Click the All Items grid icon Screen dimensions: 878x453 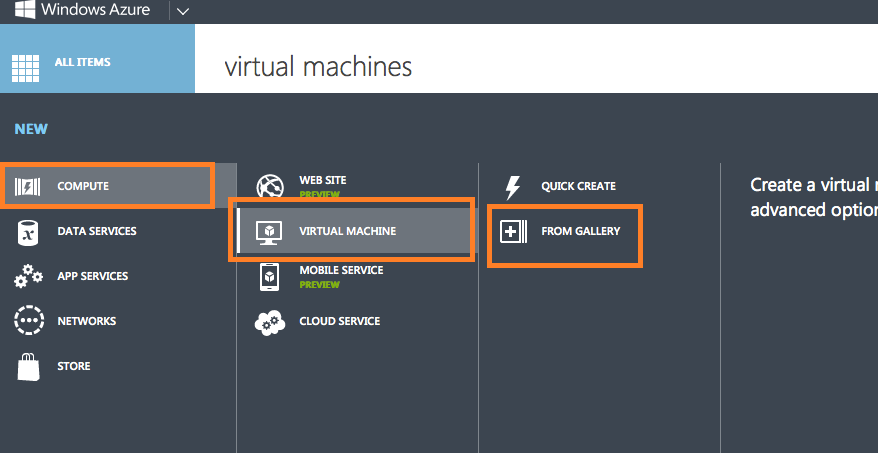pos(25,68)
